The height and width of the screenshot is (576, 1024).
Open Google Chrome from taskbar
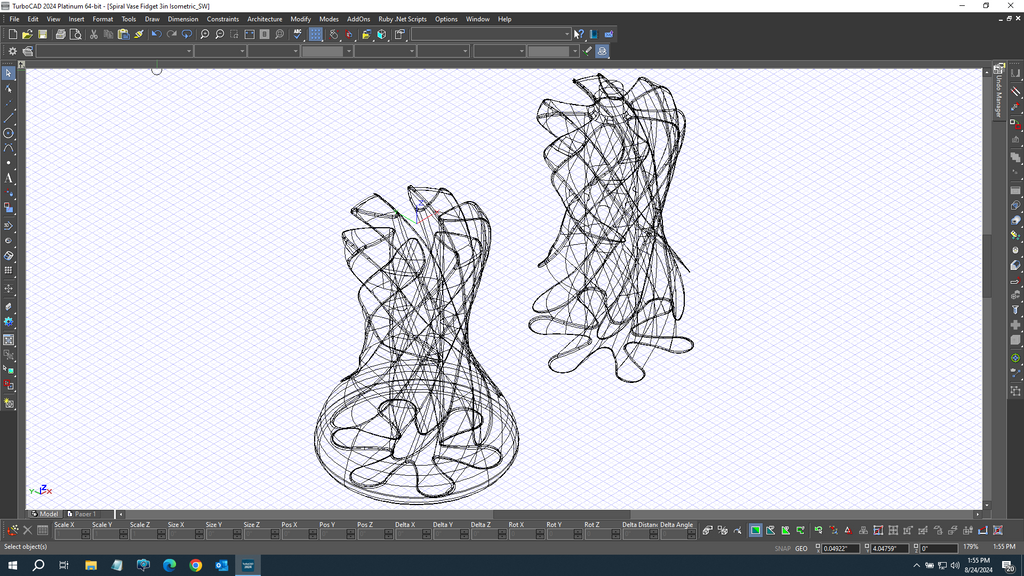195,566
